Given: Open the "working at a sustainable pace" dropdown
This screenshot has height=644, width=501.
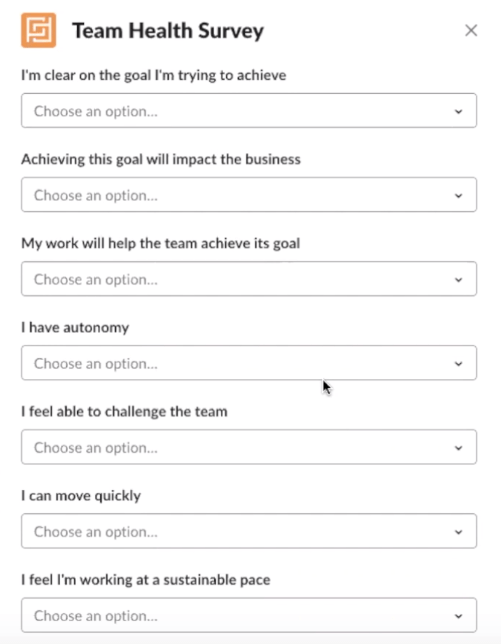Looking at the screenshot, I should (249, 615).
